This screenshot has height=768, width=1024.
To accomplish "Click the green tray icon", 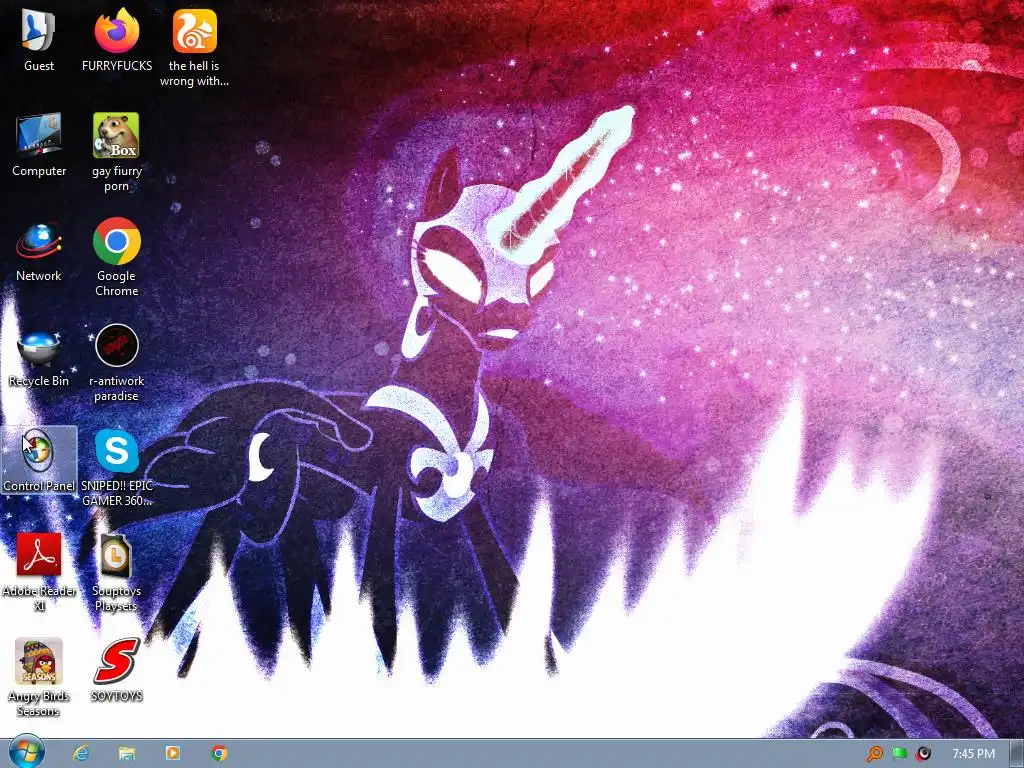I will [x=899, y=753].
